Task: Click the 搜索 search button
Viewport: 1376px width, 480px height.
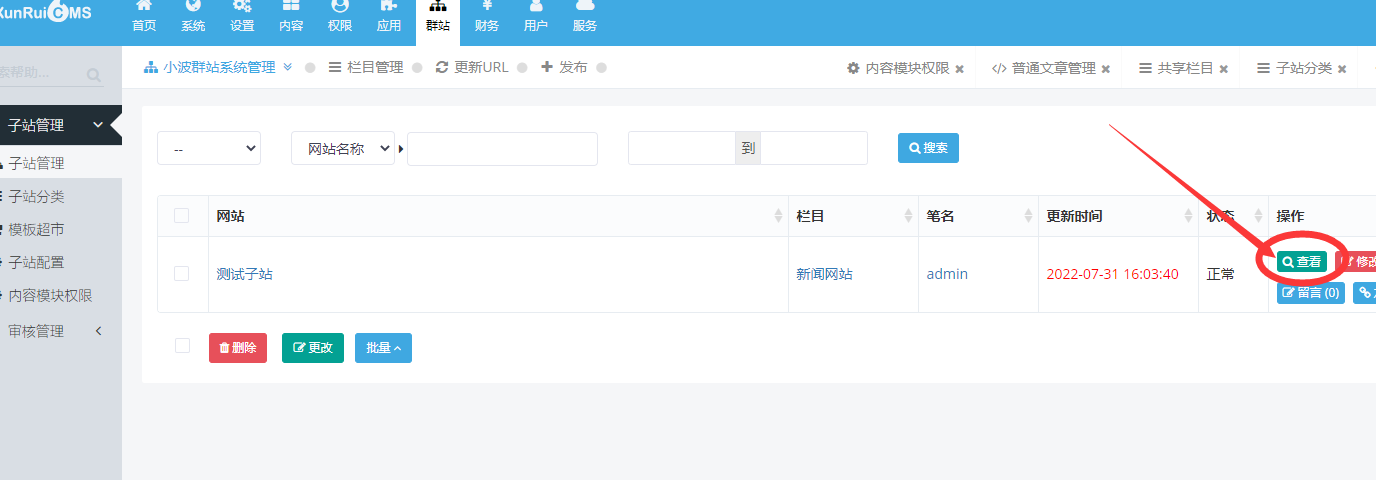Action: click(928, 148)
